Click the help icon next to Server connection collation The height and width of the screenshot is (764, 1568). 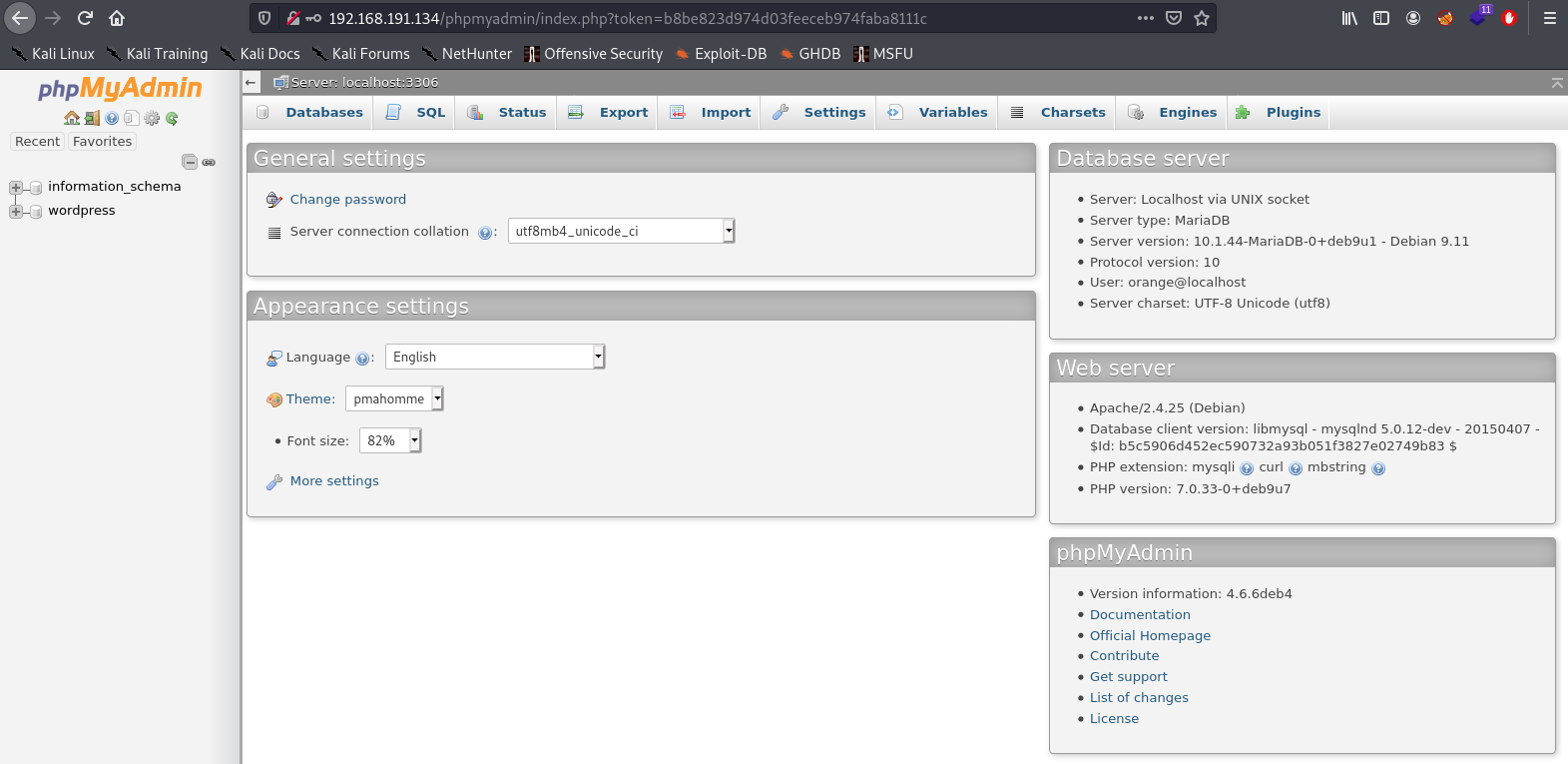[x=485, y=233]
